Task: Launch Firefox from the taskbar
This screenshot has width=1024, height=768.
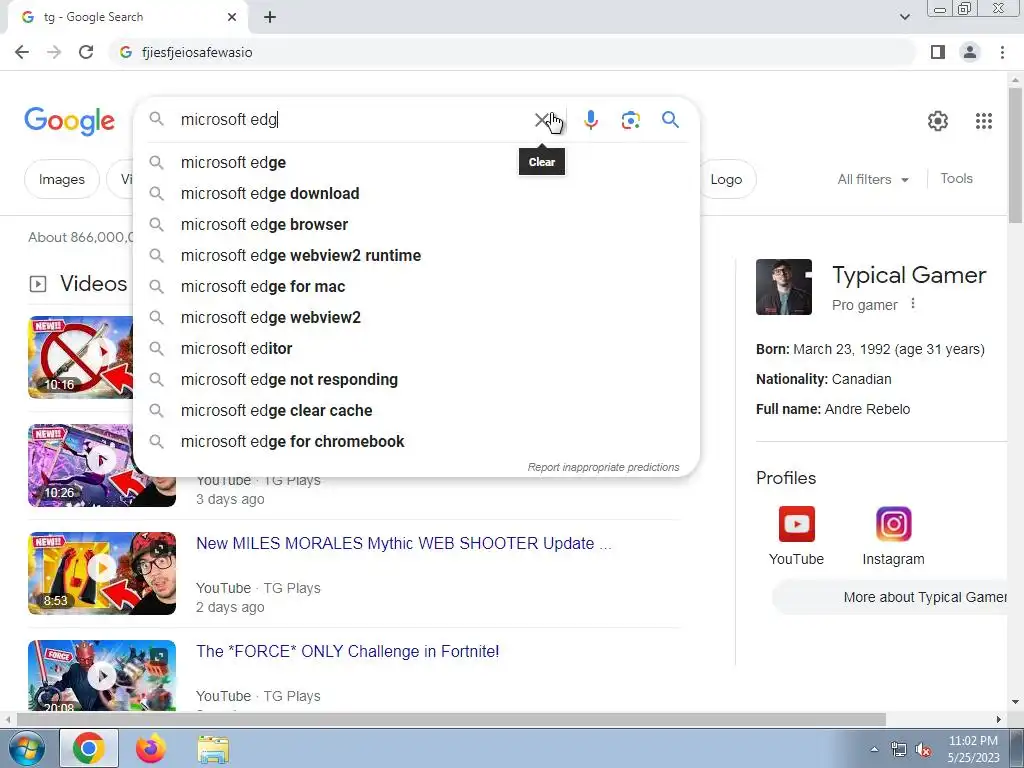Action: [151, 748]
